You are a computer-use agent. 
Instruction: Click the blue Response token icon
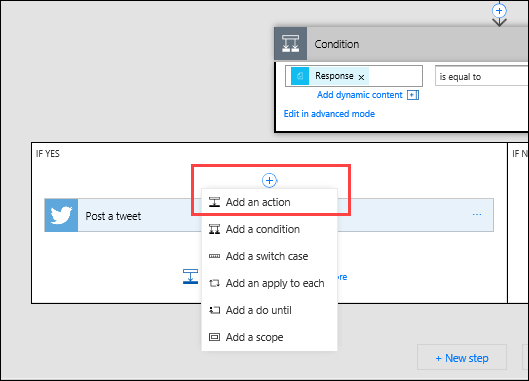pyautogui.click(x=300, y=76)
